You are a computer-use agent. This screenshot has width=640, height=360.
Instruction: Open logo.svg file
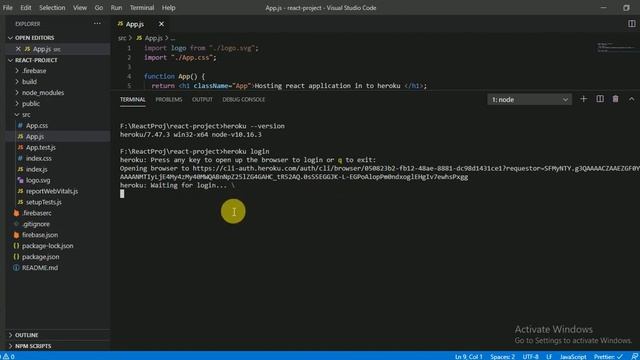[x=38, y=180]
